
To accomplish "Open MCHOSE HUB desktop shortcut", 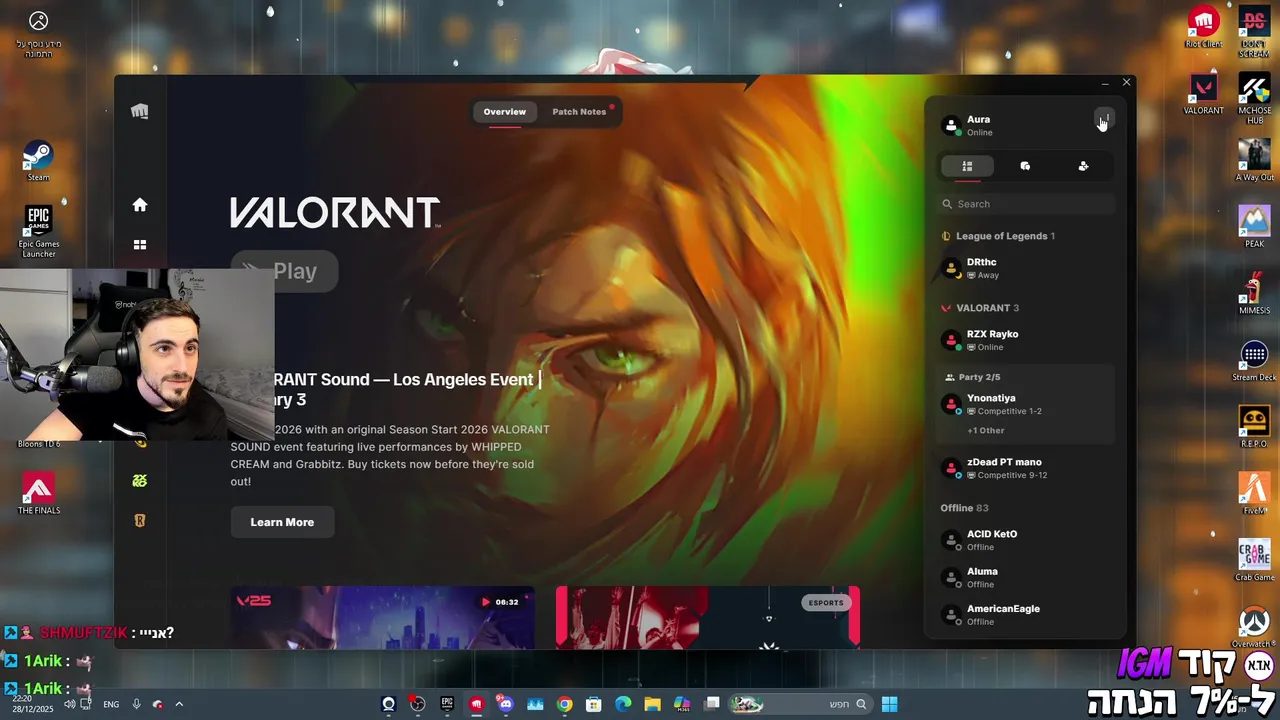I will point(1254,99).
